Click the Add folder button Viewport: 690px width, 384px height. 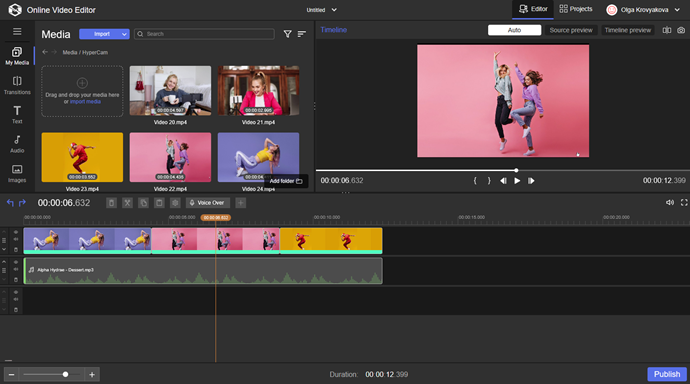pos(286,181)
